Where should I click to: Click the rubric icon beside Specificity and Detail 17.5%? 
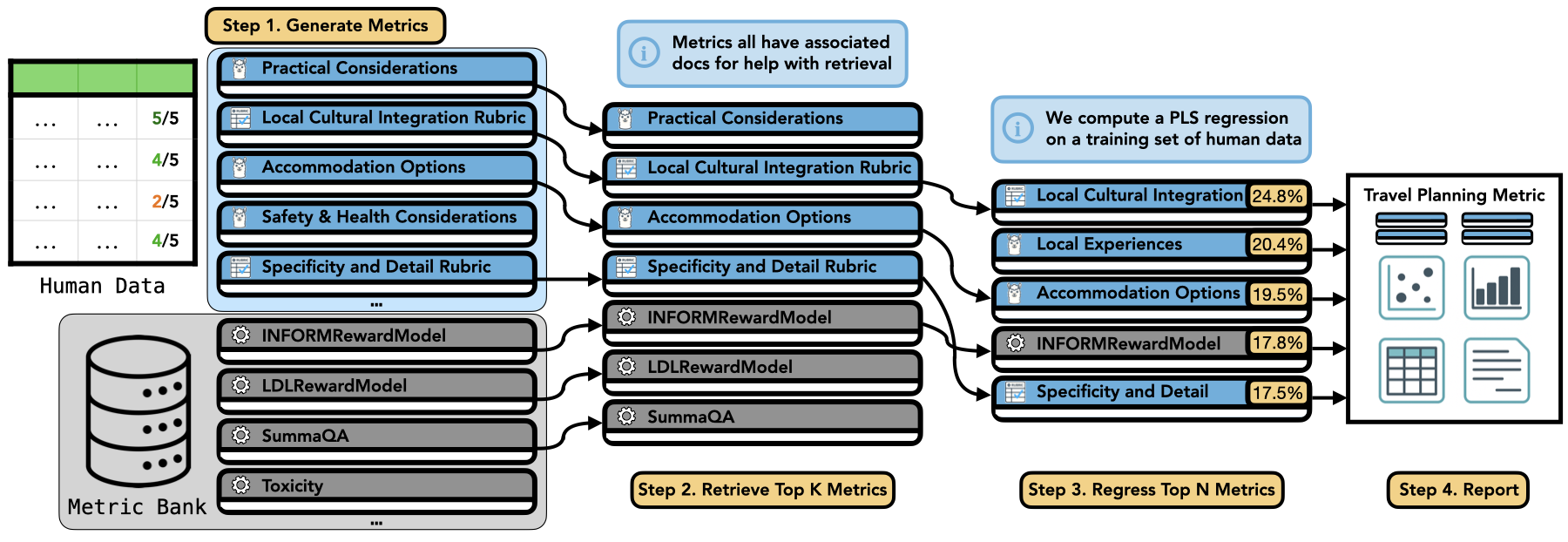coord(1015,392)
